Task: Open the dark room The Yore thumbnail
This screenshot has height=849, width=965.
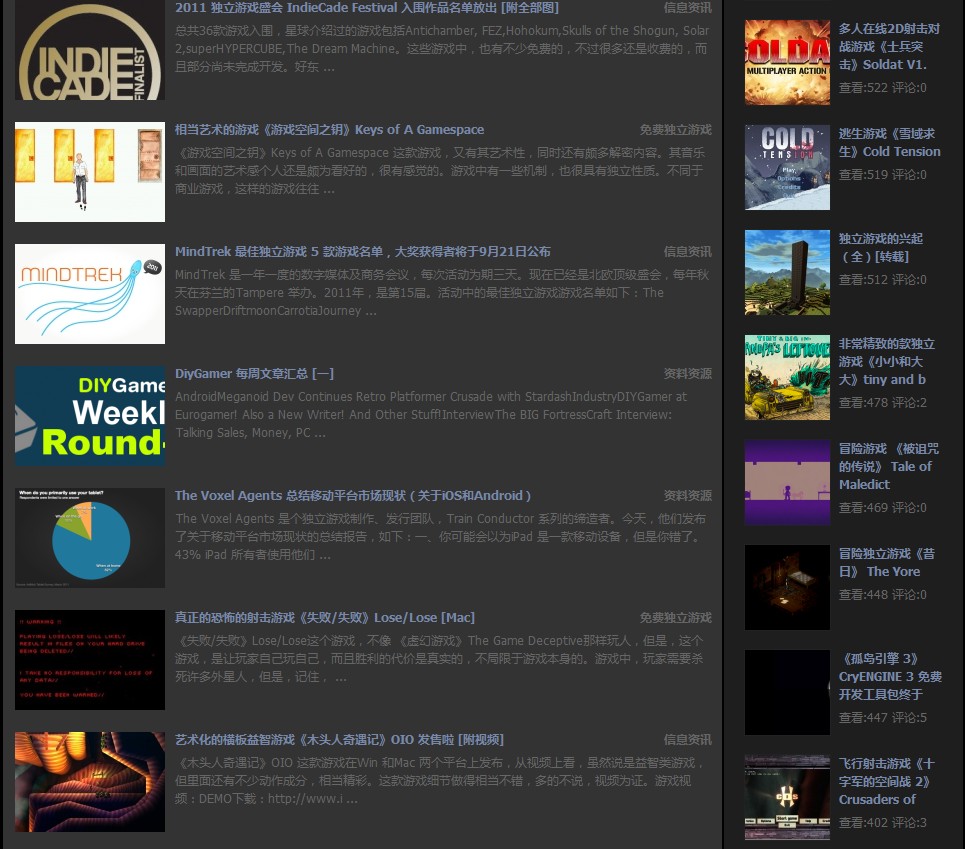Action: point(787,588)
